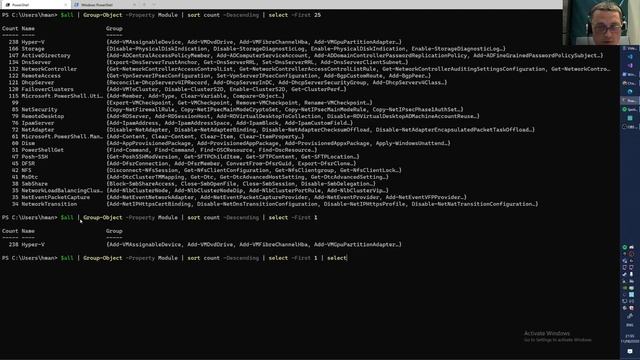Click the DhcpServer module name
The image size is (640, 360).
(38, 82)
